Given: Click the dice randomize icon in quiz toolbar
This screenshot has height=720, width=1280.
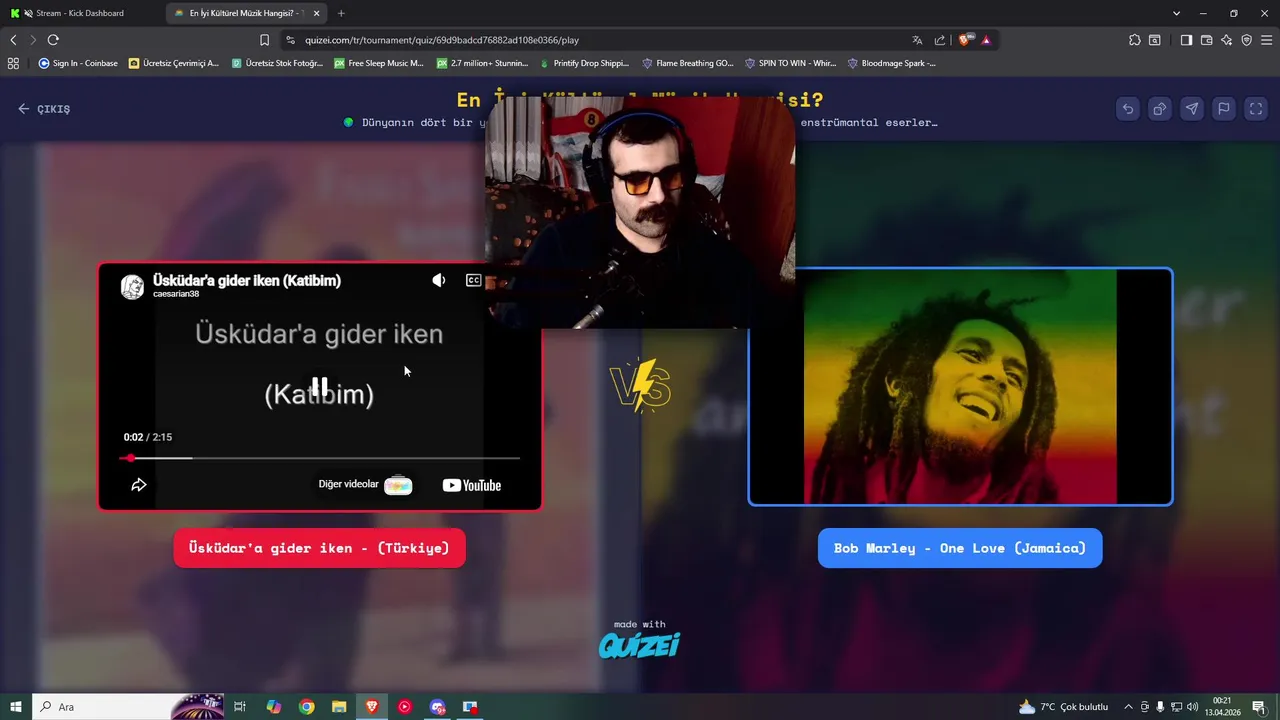Looking at the screenshot, I should 1160,109.
